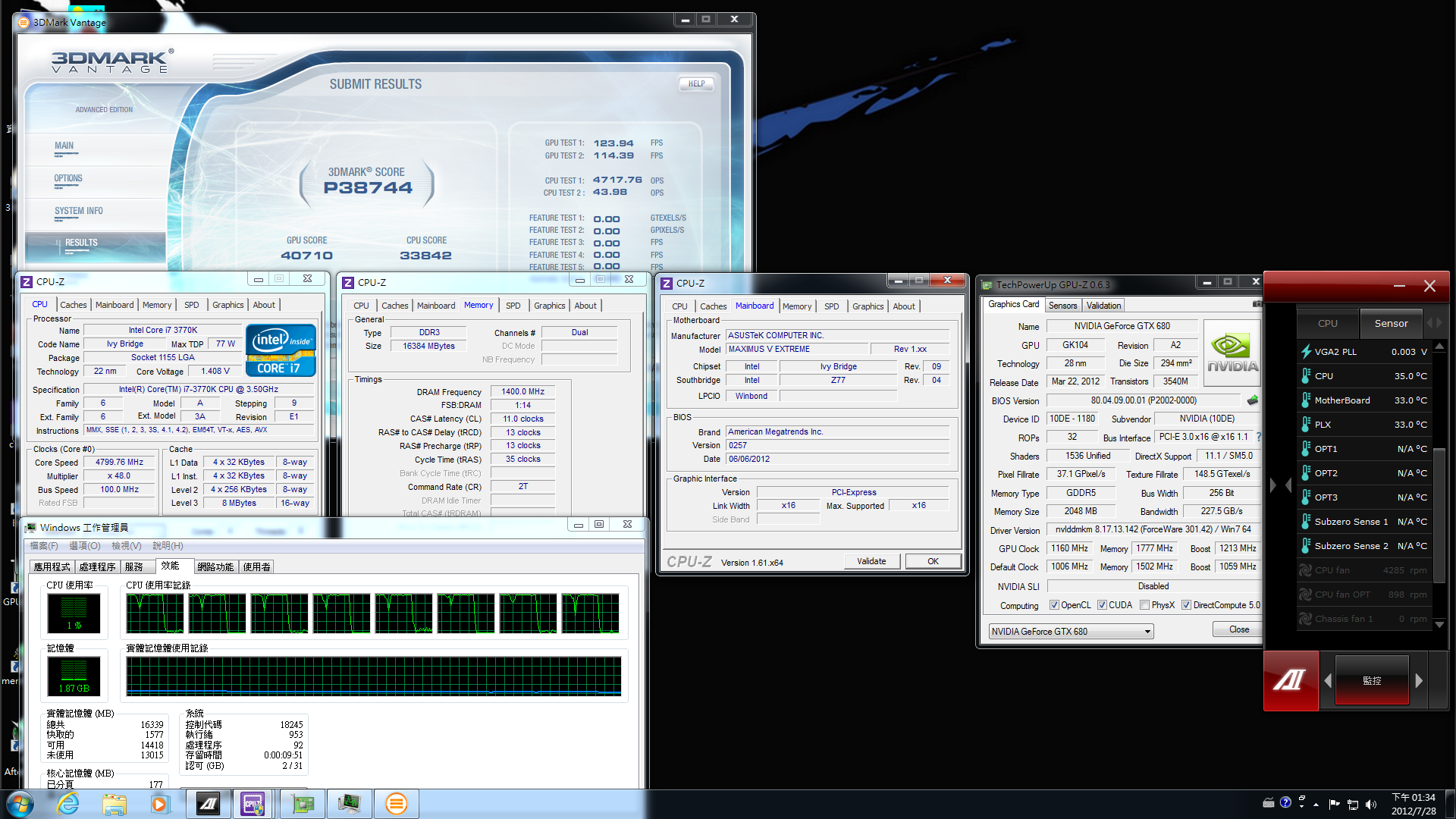Click the OK button in CPU-Z
The image size is (1456, 819).
[933, 561]
